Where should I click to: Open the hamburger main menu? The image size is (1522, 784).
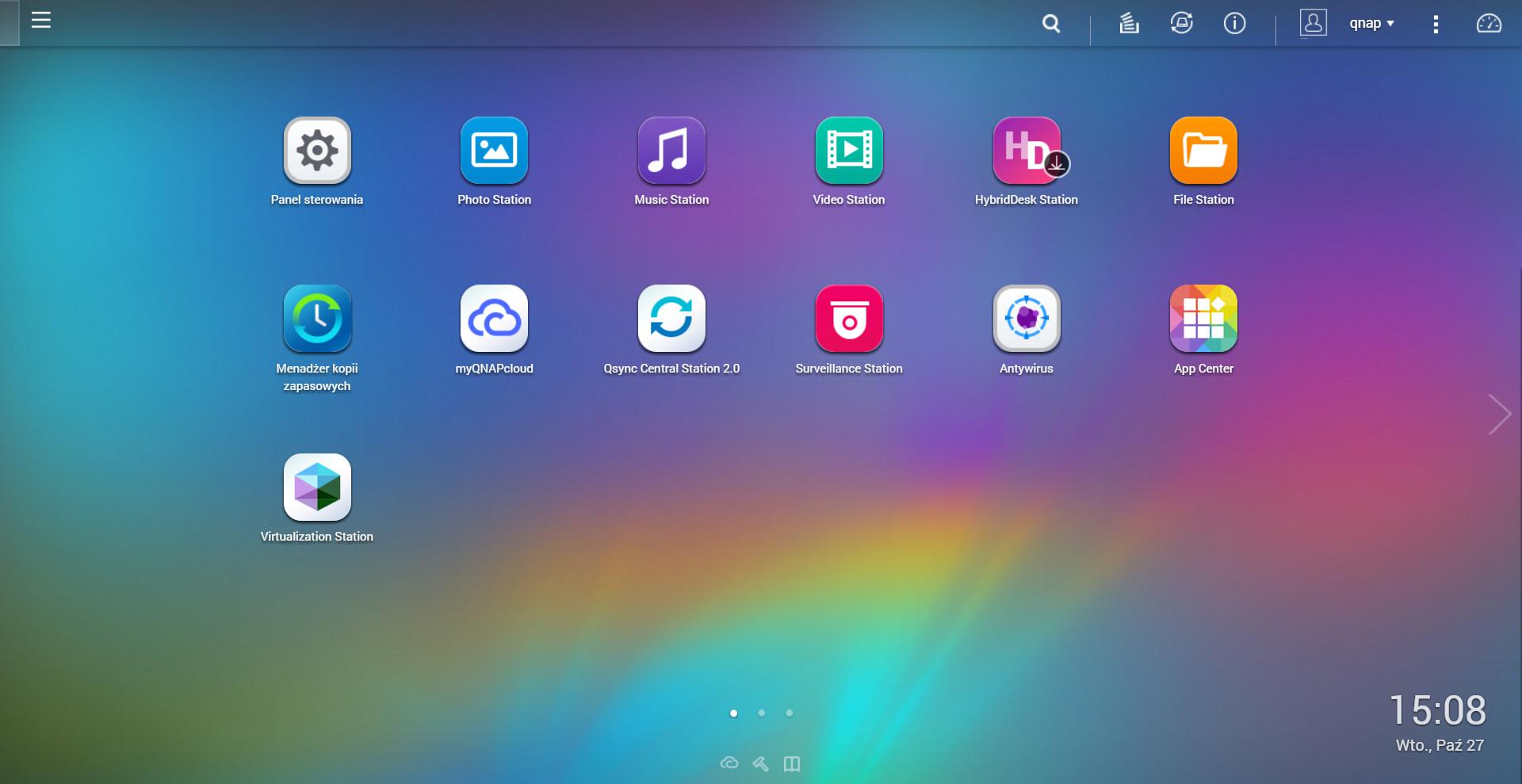pos(41,21)
